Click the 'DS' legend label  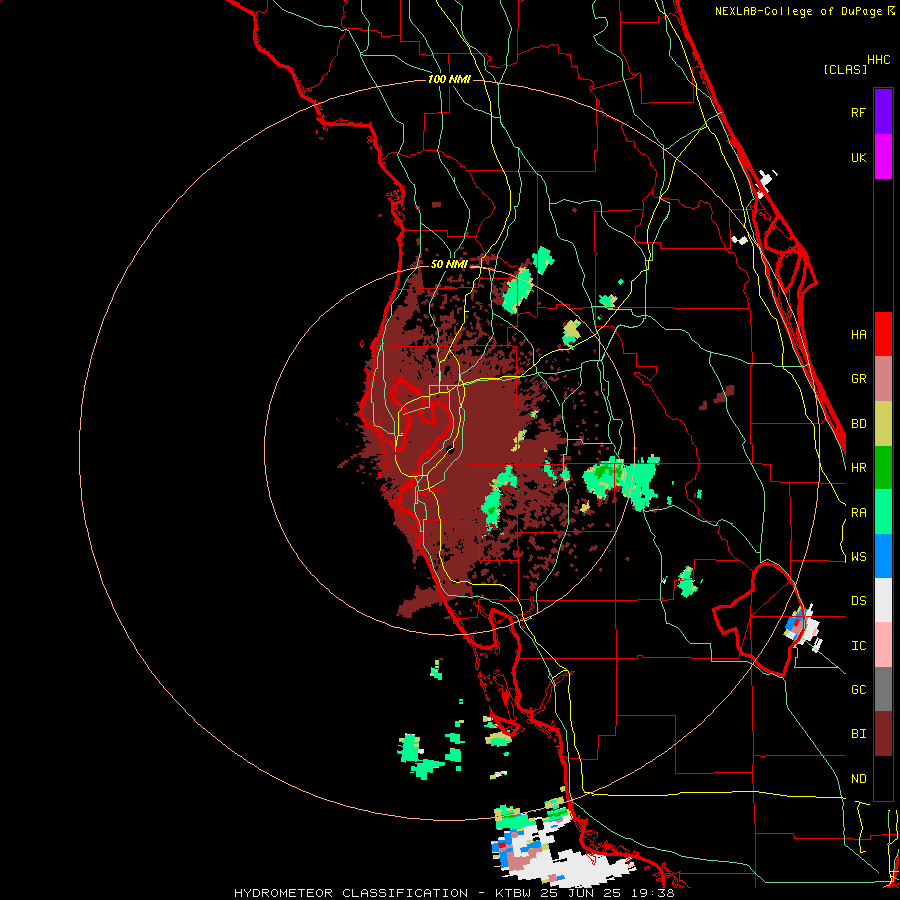pos(858,601)
